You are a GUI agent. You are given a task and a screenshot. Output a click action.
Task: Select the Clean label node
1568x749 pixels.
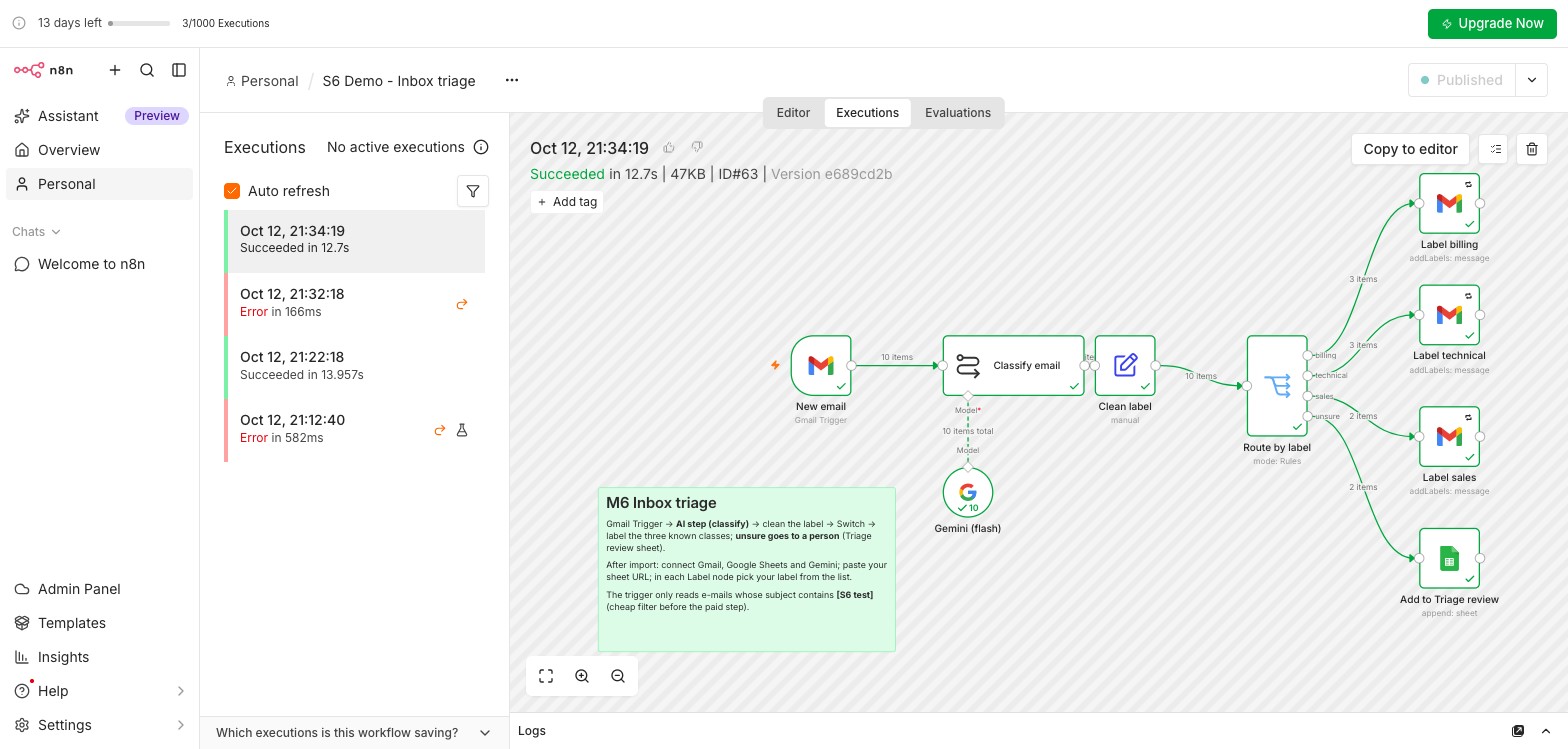click(x=1125, y=365)
